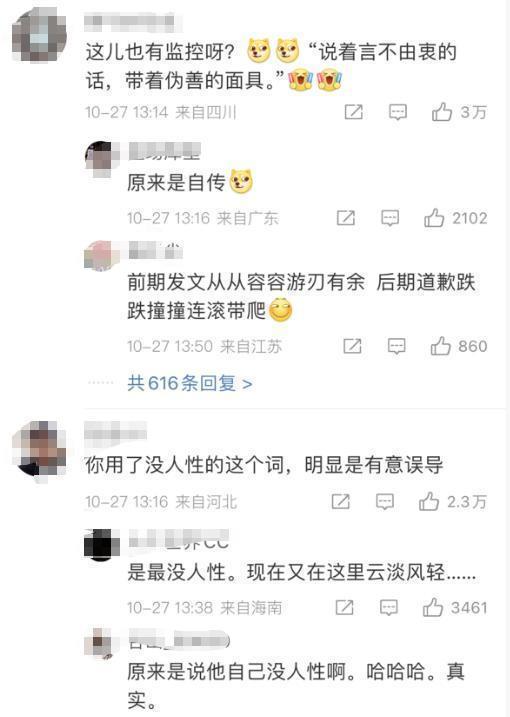Comment on the 海南 reply
510x717 pixels.
389,608
